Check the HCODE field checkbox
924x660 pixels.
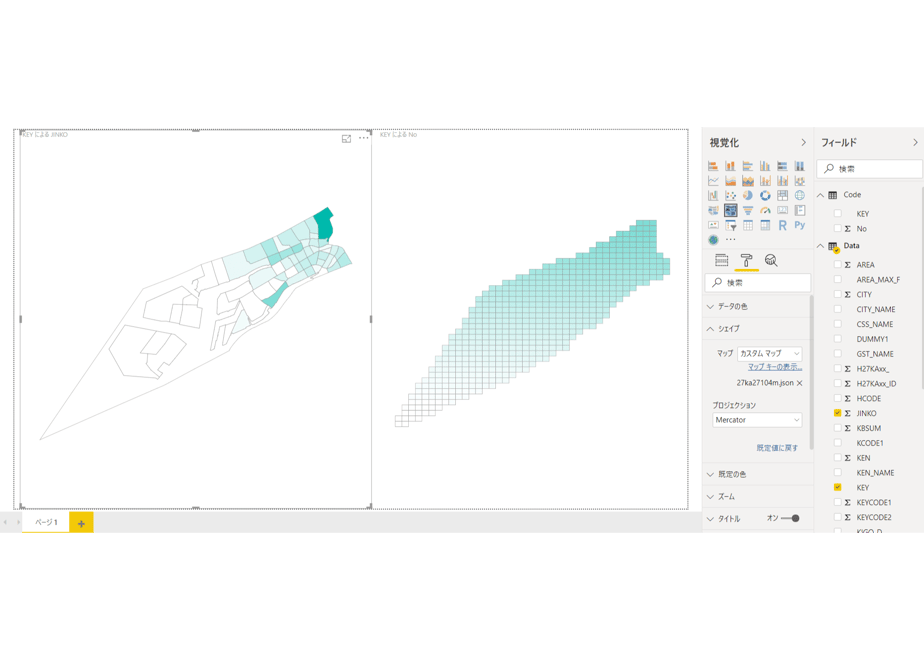[x=837, y=398]
